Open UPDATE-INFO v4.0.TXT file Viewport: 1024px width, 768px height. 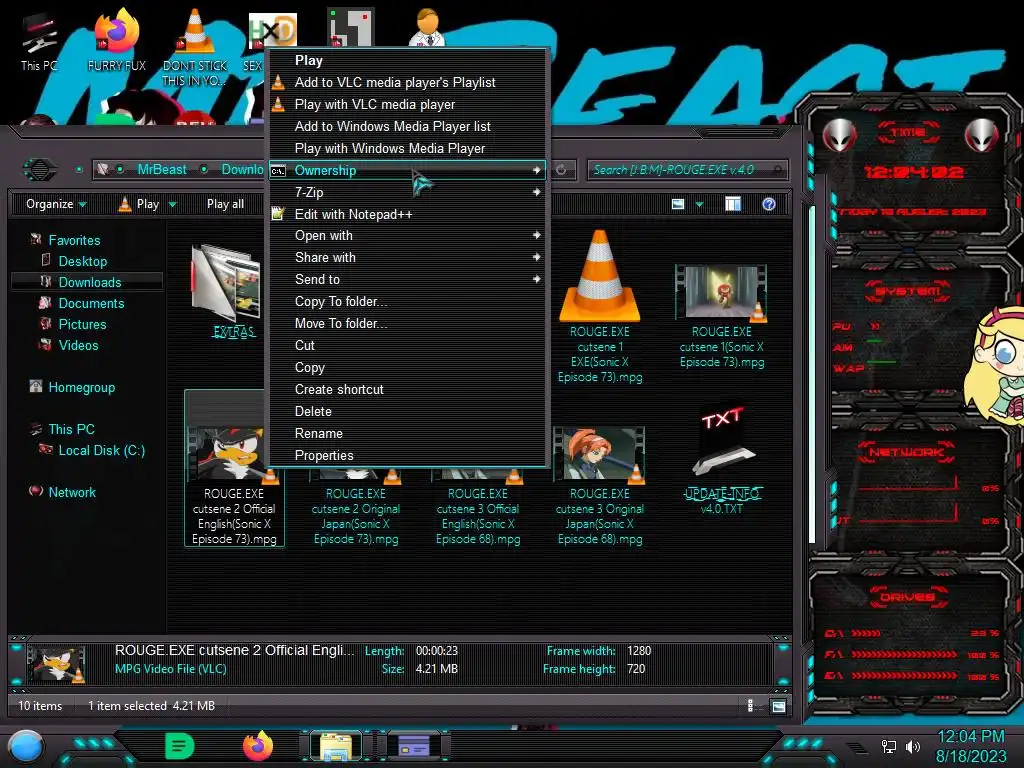tap(722, 461)
